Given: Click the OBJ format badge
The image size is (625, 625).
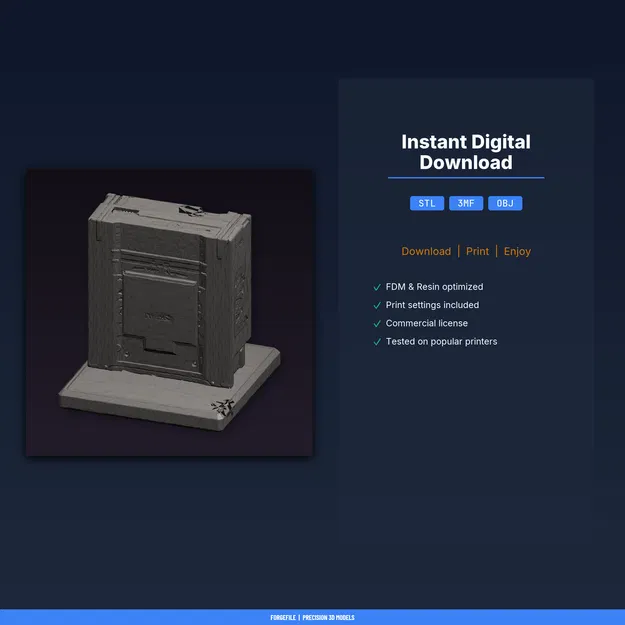Looking at the screenshot, I should coord(505,203).
